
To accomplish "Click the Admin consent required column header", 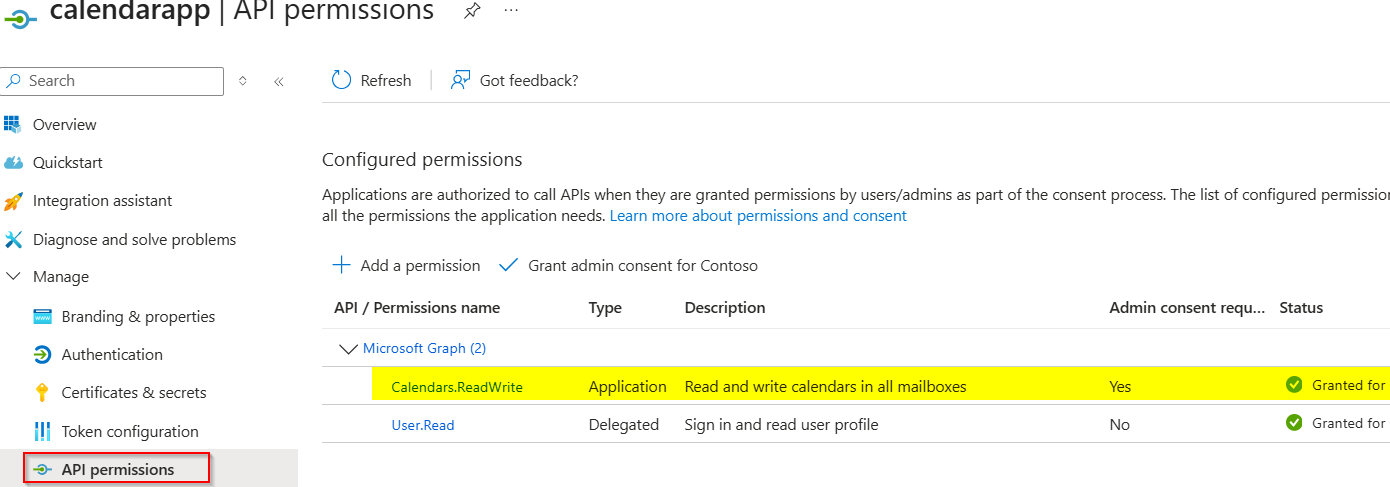I will click(x=1188, y=308).
